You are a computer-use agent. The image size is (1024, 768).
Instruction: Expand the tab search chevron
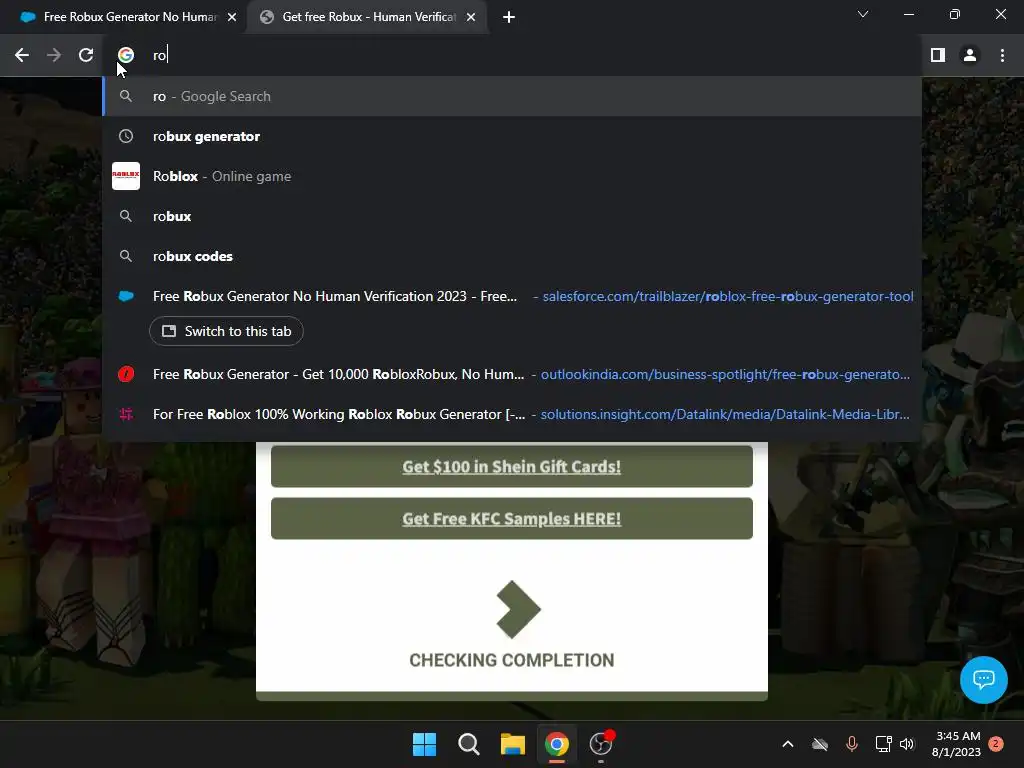pyautogui.click(x=863, y=14)
